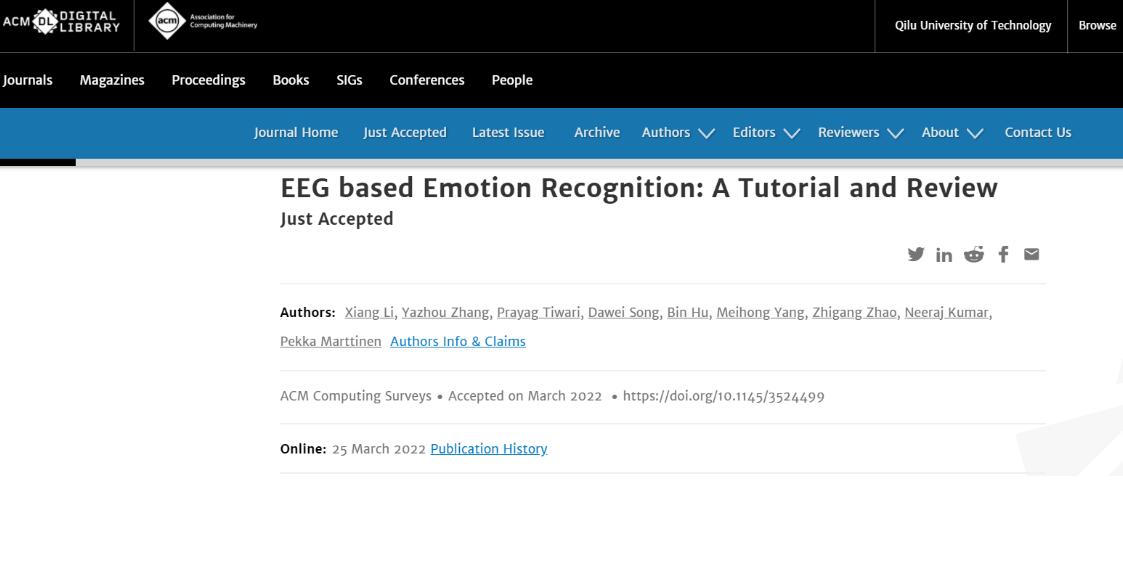Viewport: 1123px width, 584px height.
Task: Share article on Reddit
Action: point(973,255)
